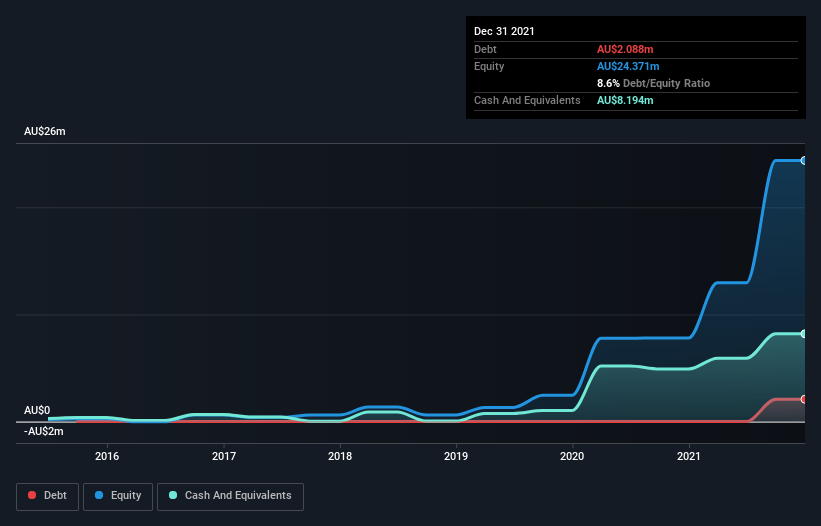This screenshot has width=821, height=526.
Task: Select the Debt endpoint marker on chart
Action: [804, 399]
